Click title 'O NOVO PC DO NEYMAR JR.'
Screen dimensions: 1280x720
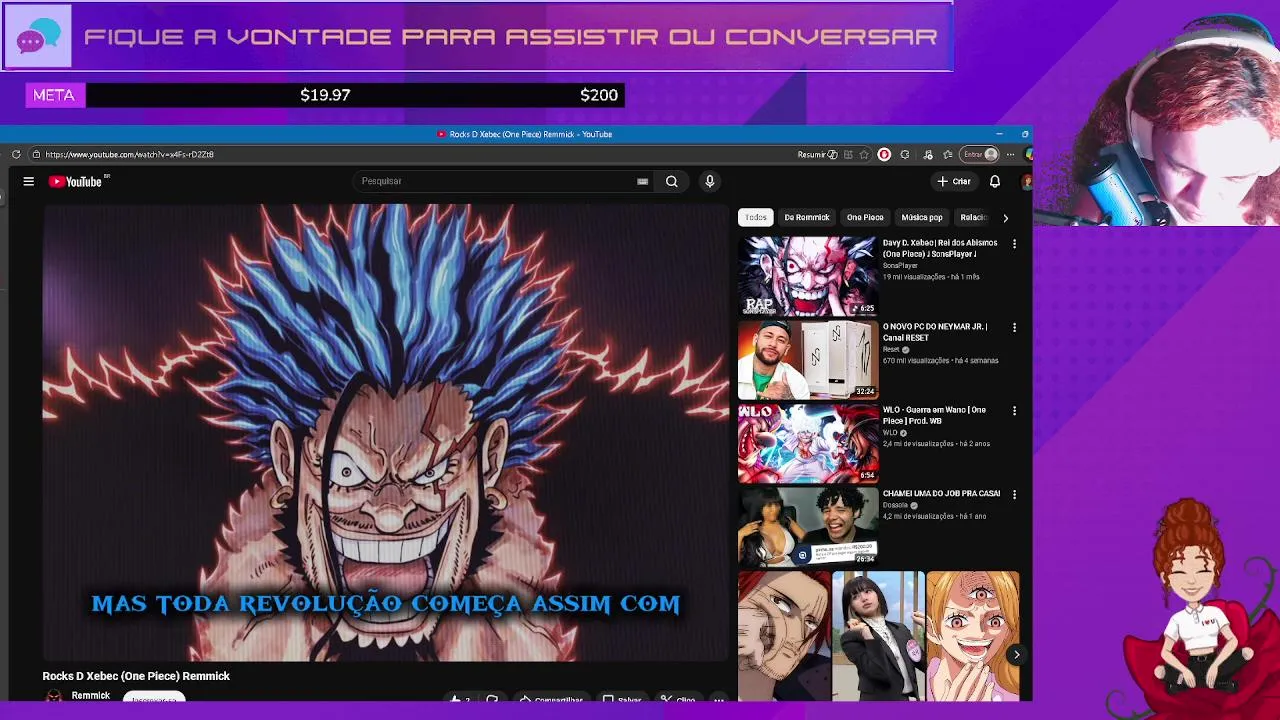[x=935, y=332]
